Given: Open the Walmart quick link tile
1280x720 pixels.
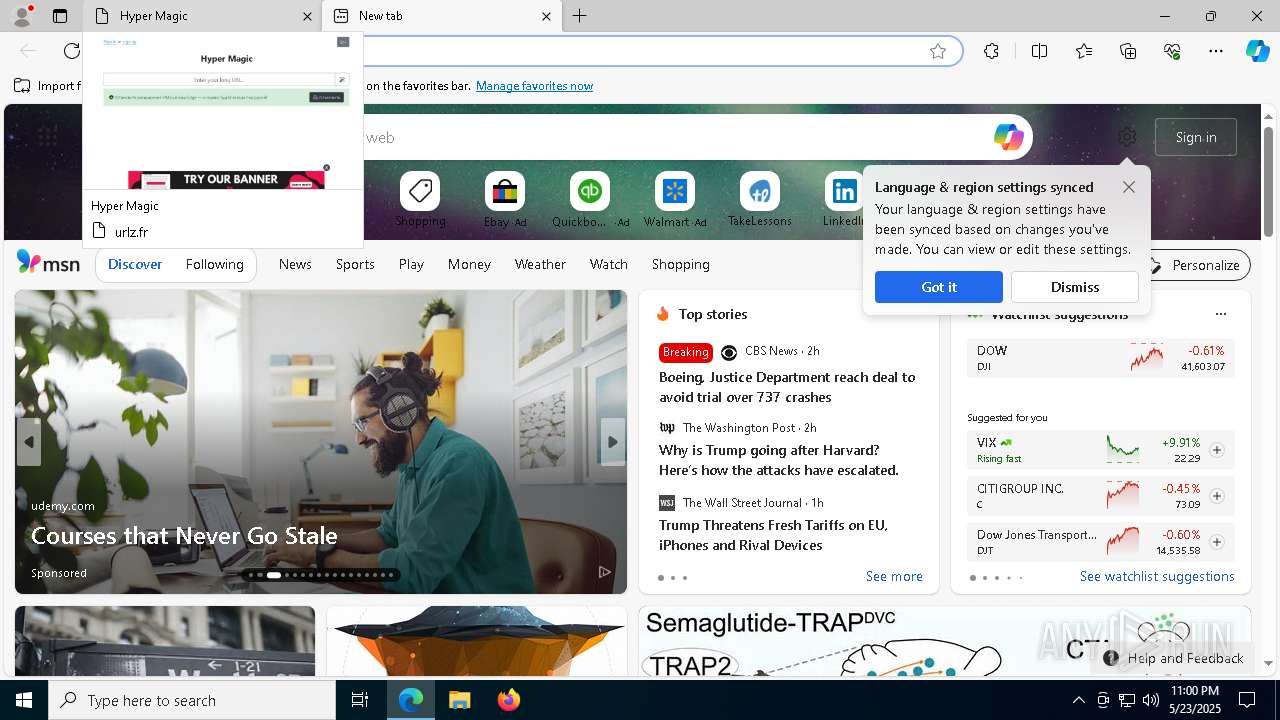Looking at the screenshot, I should click(675, 200).
